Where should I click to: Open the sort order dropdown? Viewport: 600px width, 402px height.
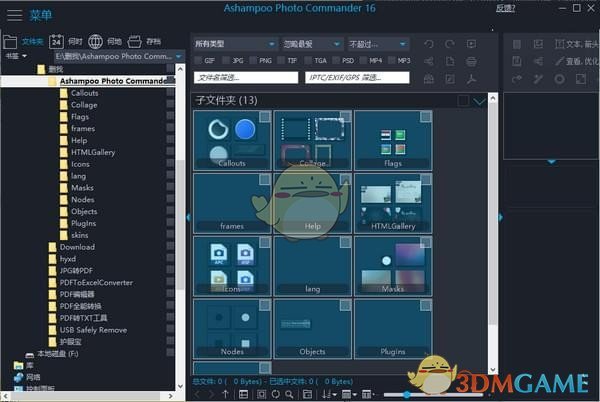point(329,394)
